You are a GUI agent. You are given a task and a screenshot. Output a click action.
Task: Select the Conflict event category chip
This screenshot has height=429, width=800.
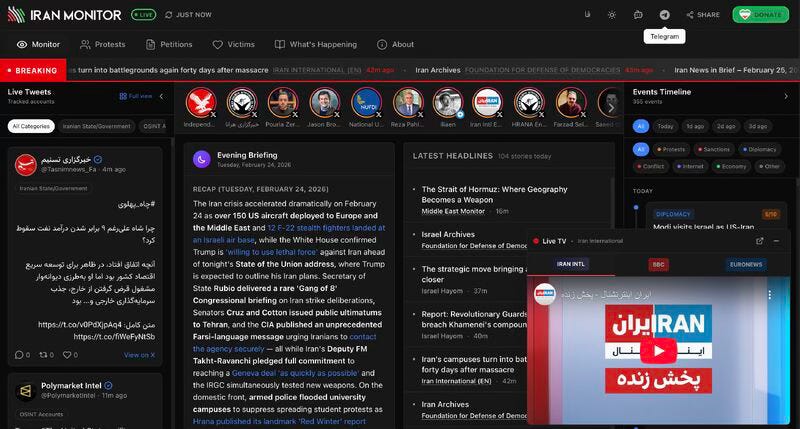(651, 166)
